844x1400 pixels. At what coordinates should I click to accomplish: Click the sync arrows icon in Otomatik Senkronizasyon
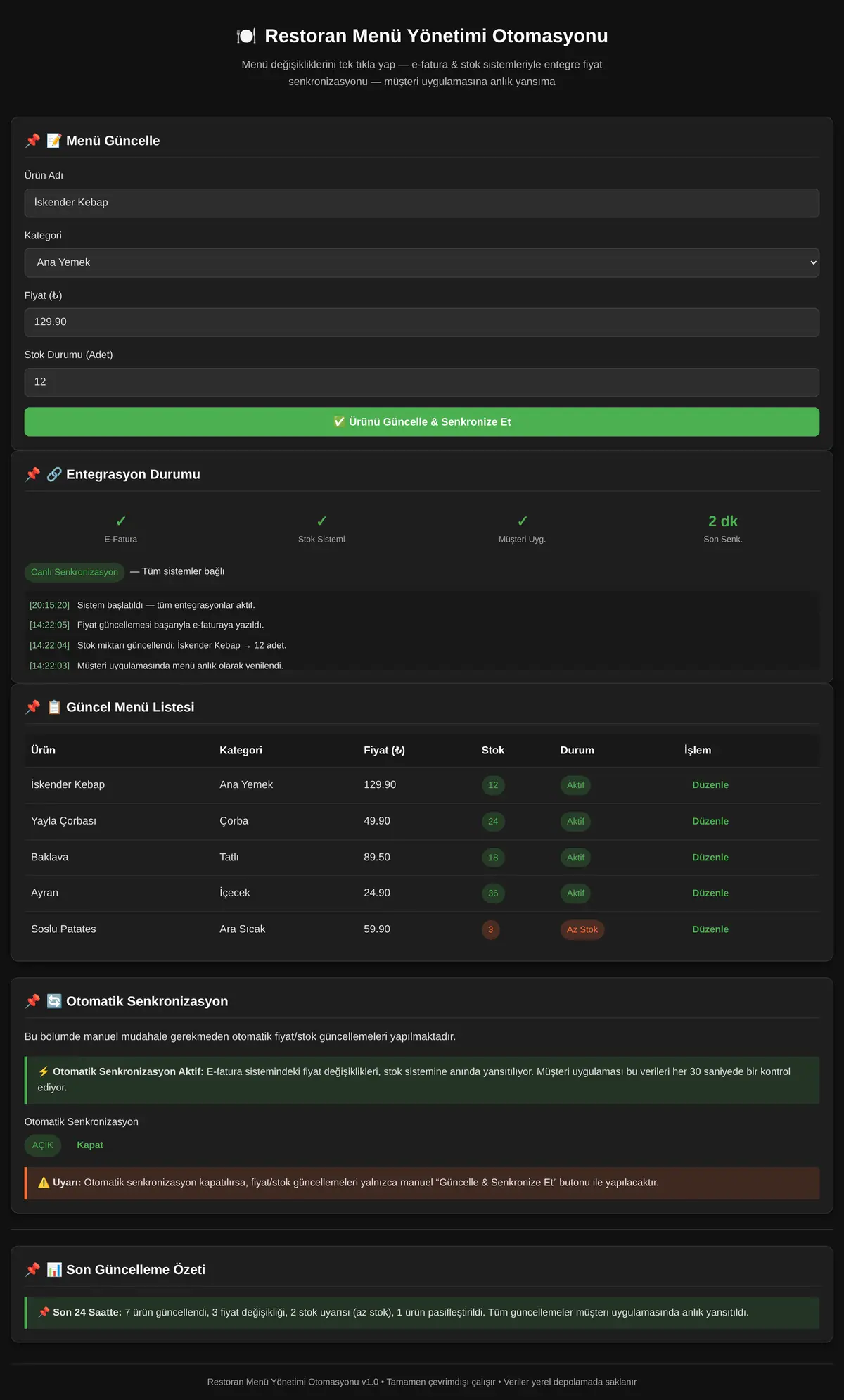[x=54, y=1001]
